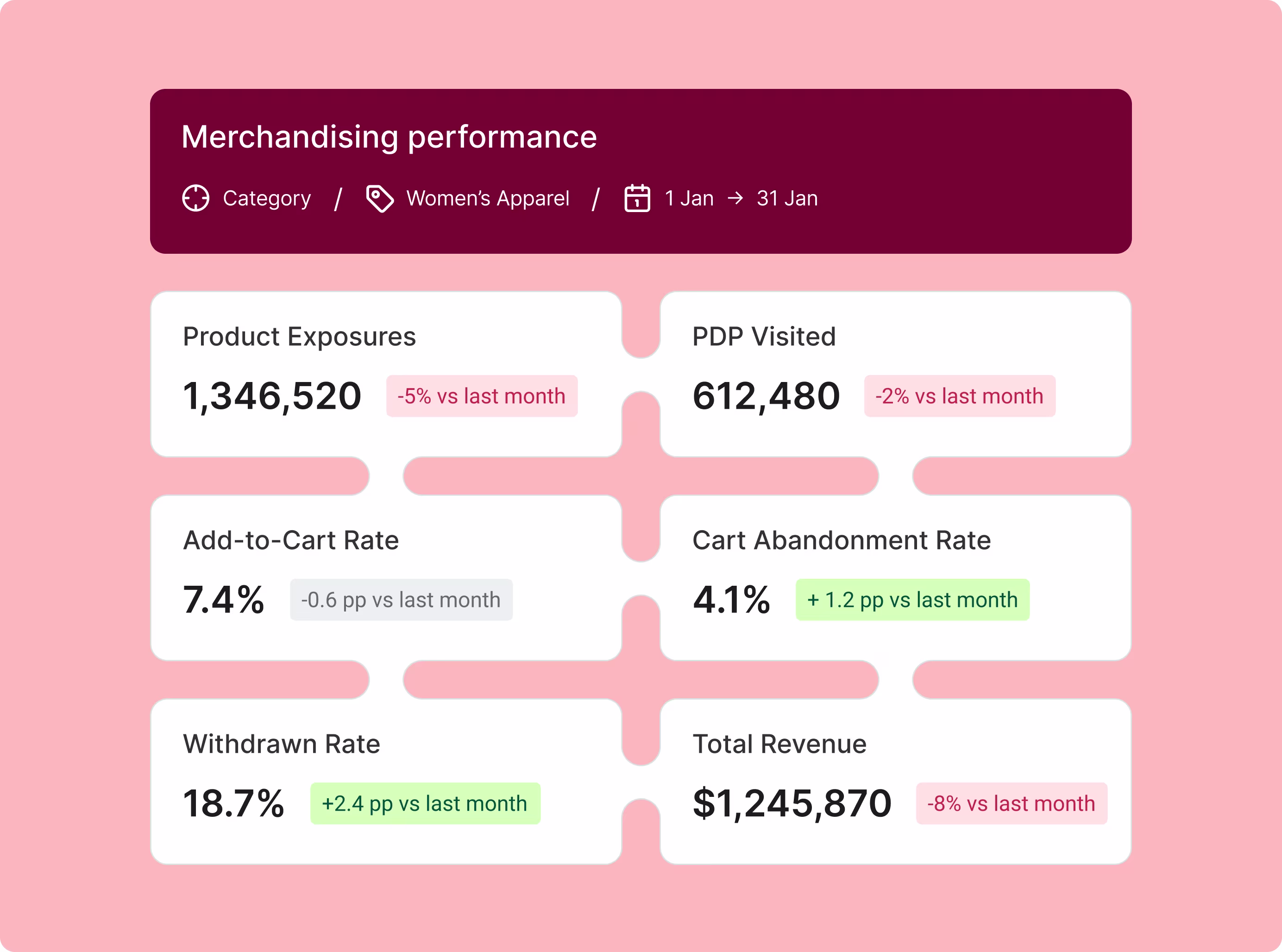The height and width of the screenshot is (952, 1282).
Task: Click the price tag icon
Action: 379,199
